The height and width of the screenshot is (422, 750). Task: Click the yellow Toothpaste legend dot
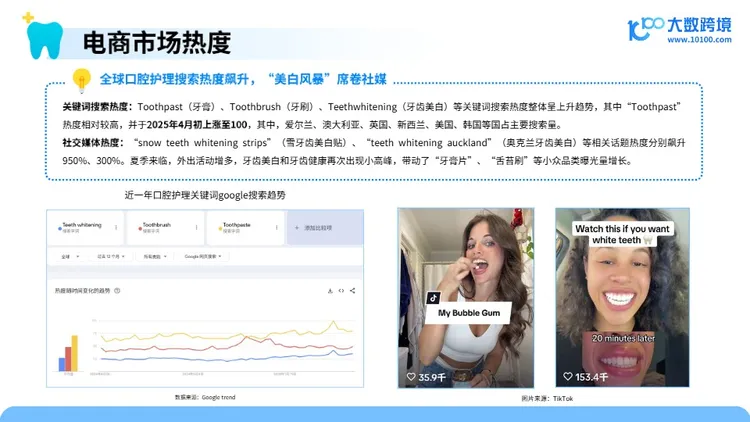tap(220, 228)
